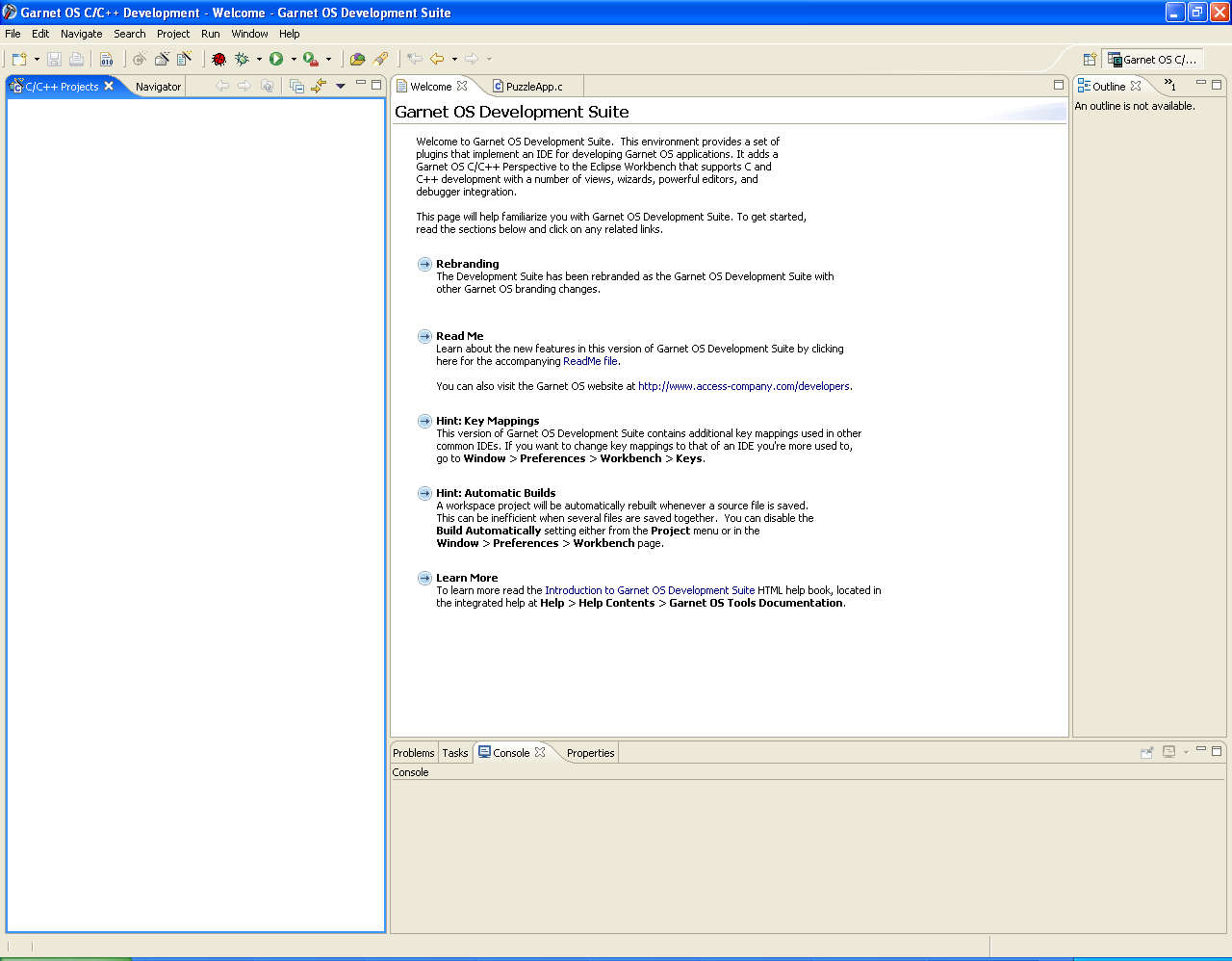Click the red ladybug debug icon
Viewport: 1232px width, 961px height.
(x=219, y=60)
